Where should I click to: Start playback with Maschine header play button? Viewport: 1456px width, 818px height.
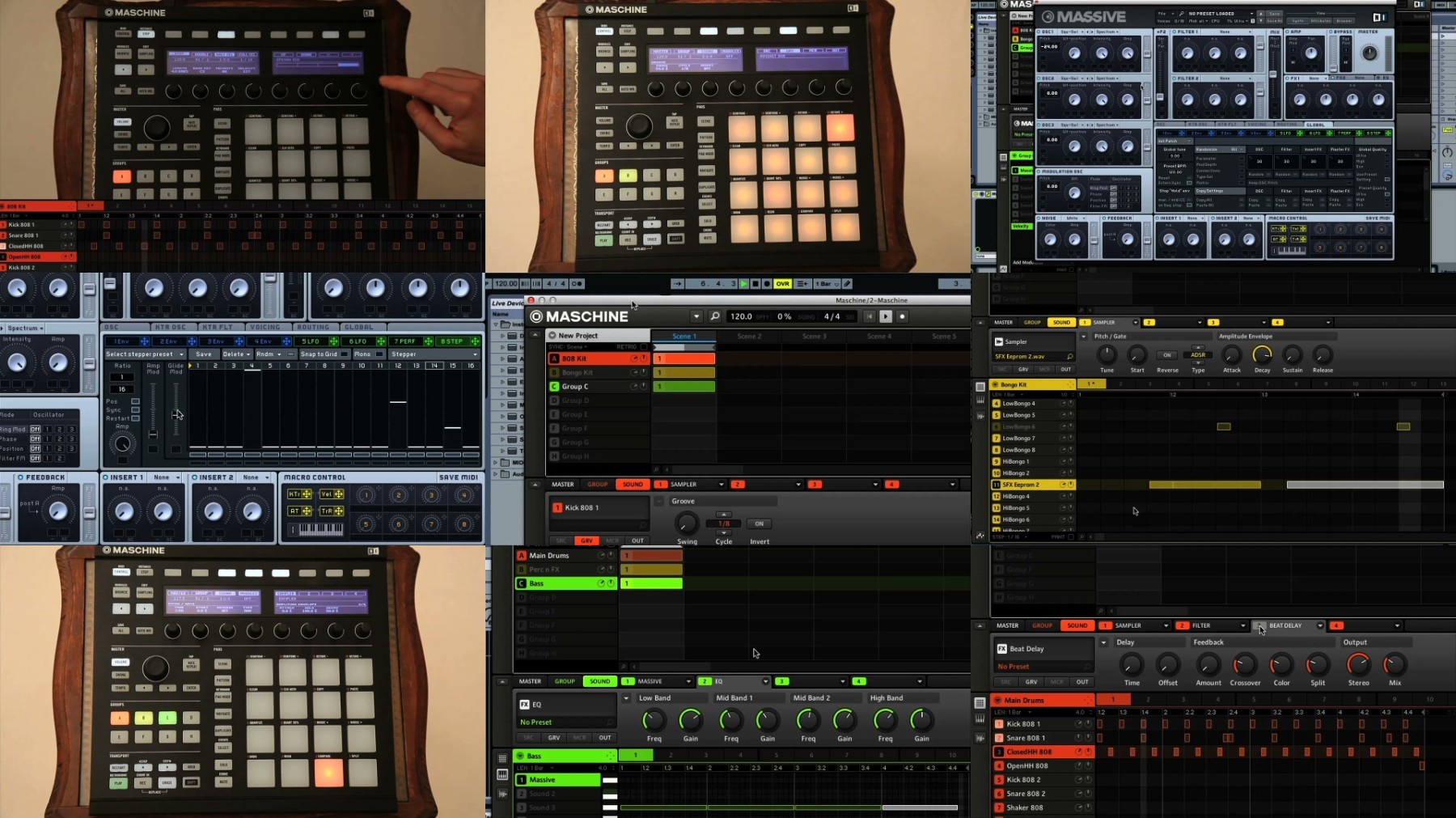pos(886,316)
